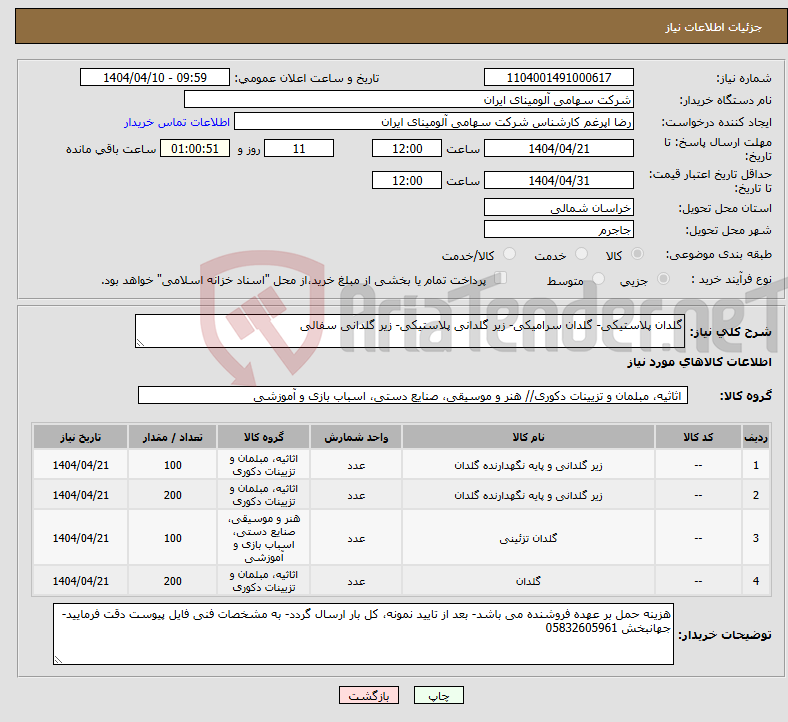Click the تاریخ نیاز column header
This screenshot has width=788, height=722.
click(80, 437)
